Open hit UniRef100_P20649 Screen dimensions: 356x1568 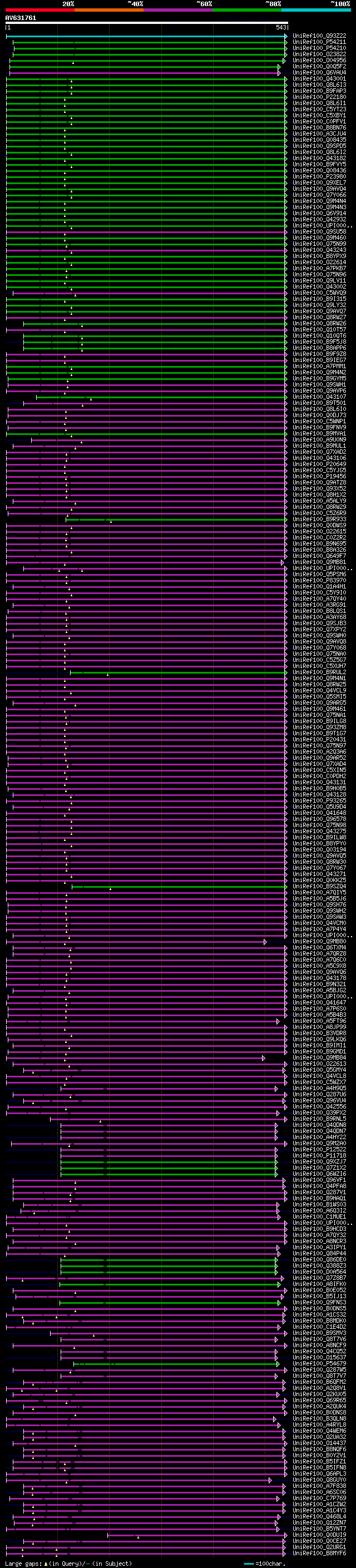pos(319,464)
